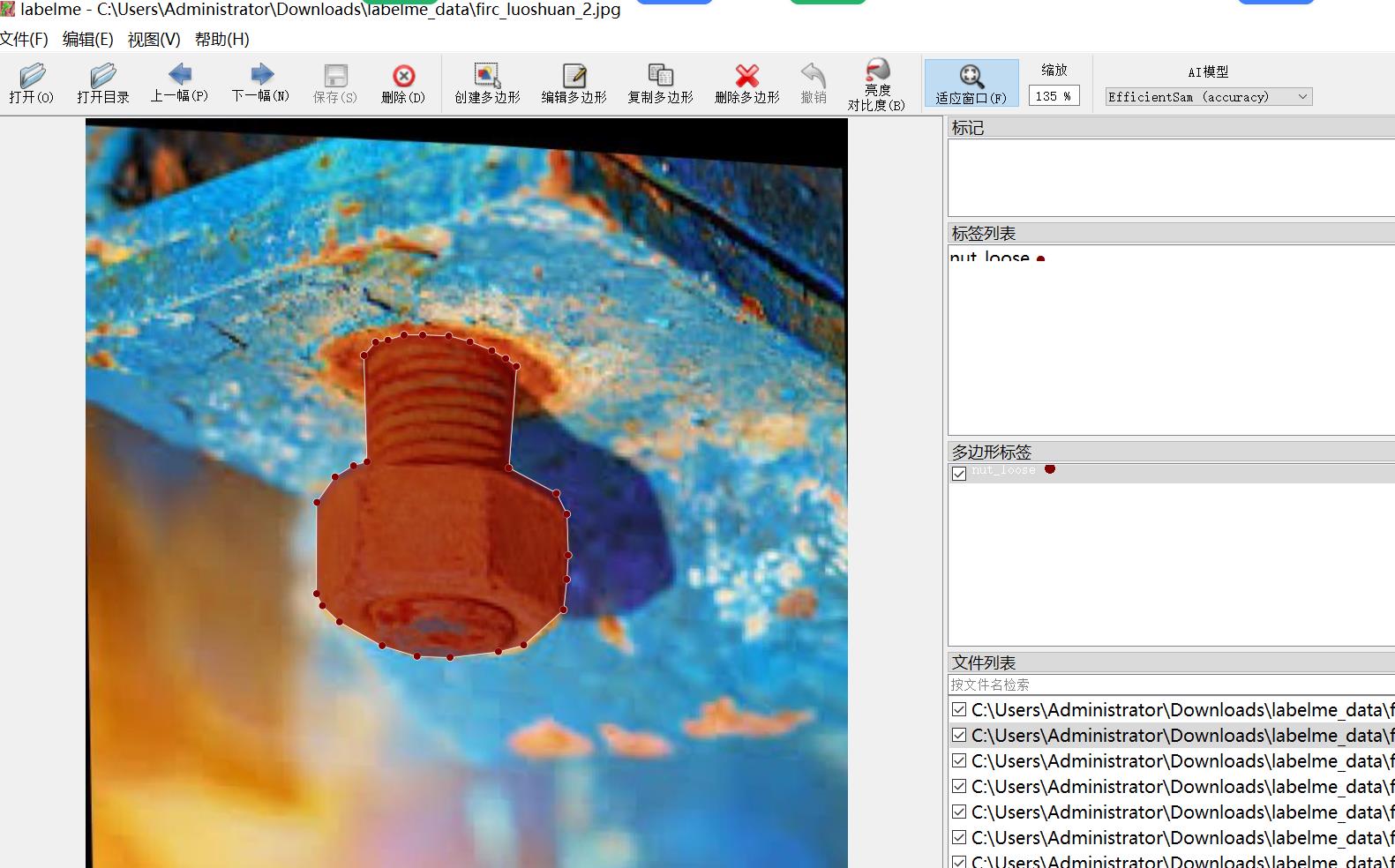1395x868 pixels.
Task: Select the Edit Polygon (编辑多边形) tool
Action: click(x=574, y=84)
